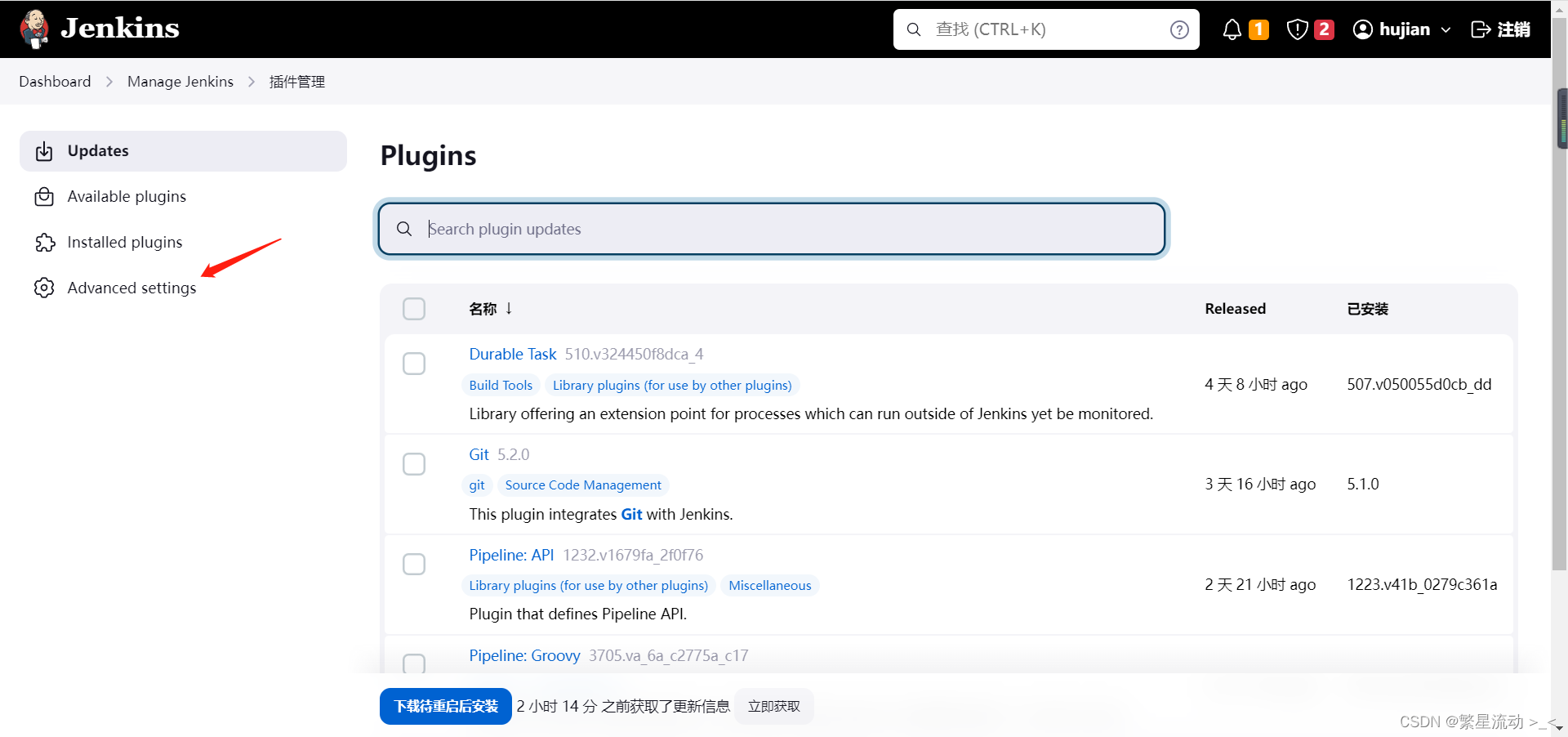Click the orange notification count badge

click(1258, 29)
